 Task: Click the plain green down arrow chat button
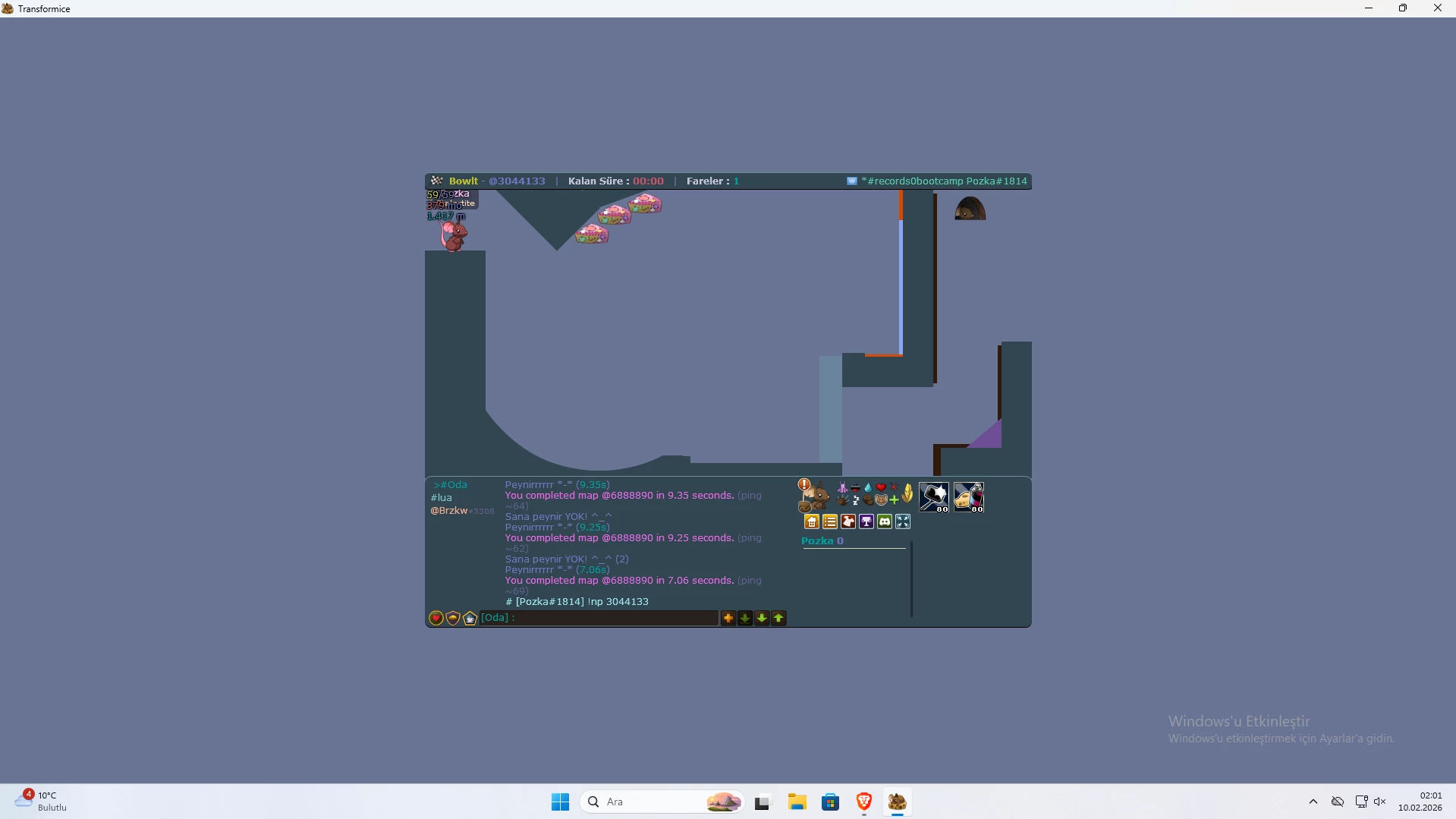762,618
